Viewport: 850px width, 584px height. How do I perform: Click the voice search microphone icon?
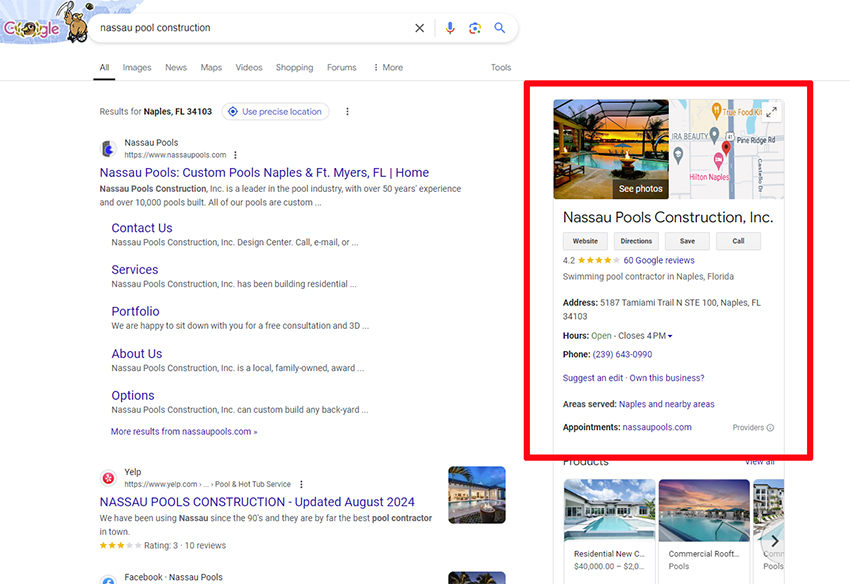pos(450,28)
